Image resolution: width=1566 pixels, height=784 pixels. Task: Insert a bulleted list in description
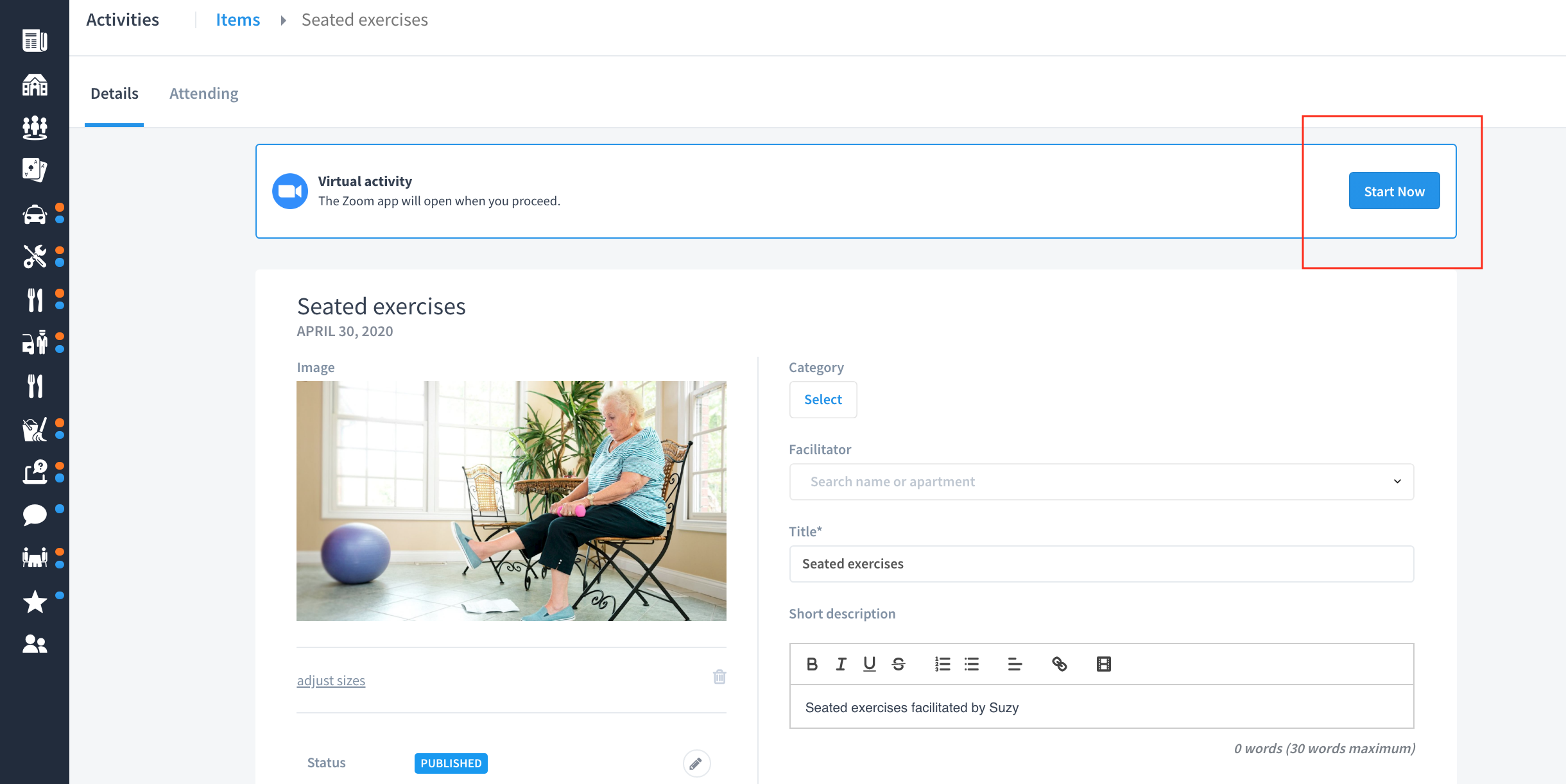[x=972, y=664]
